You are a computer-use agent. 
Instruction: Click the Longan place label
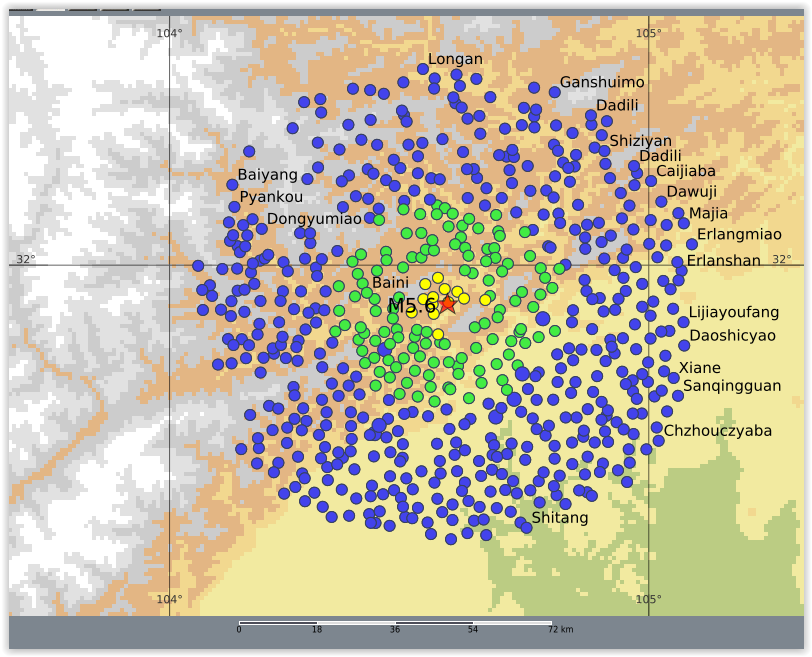[455, 59]
